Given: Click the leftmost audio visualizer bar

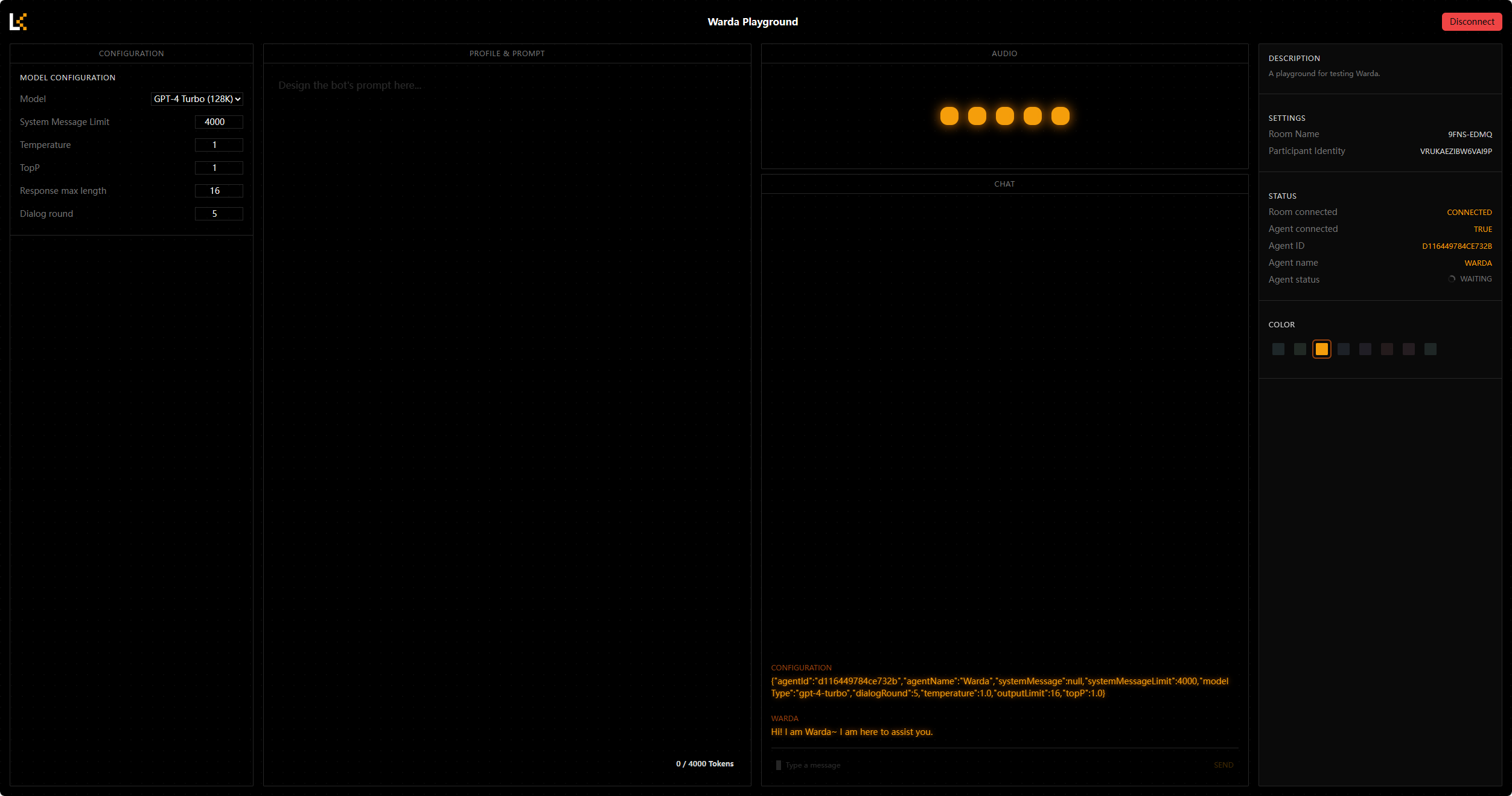Looking at the screenshot, I should point(949,116).
